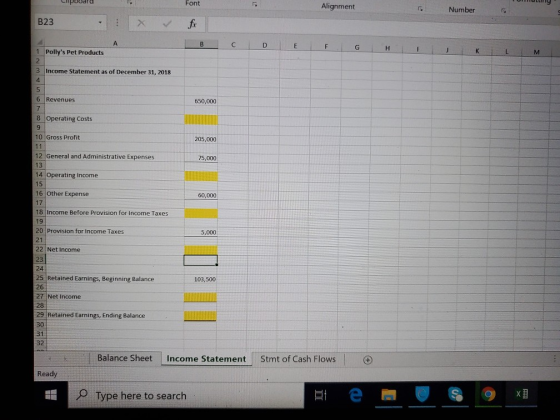Screen dimensions: 560x420
Task: Select row 23 header
Action: [40, 259]
